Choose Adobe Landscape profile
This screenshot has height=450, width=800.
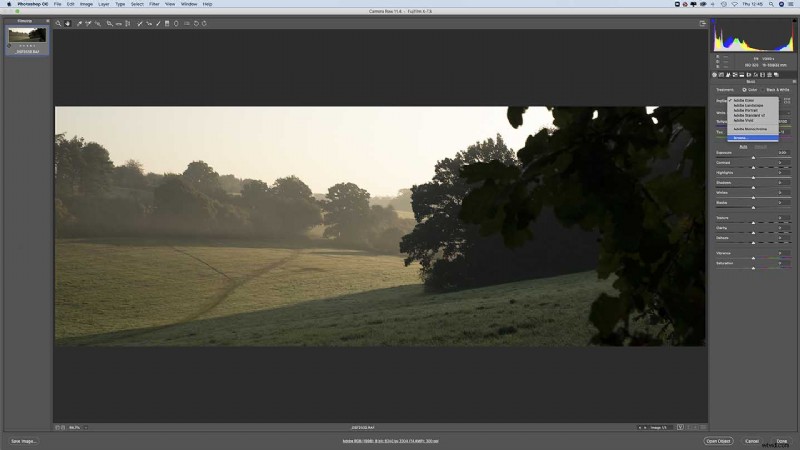click(x=753, y=106)
